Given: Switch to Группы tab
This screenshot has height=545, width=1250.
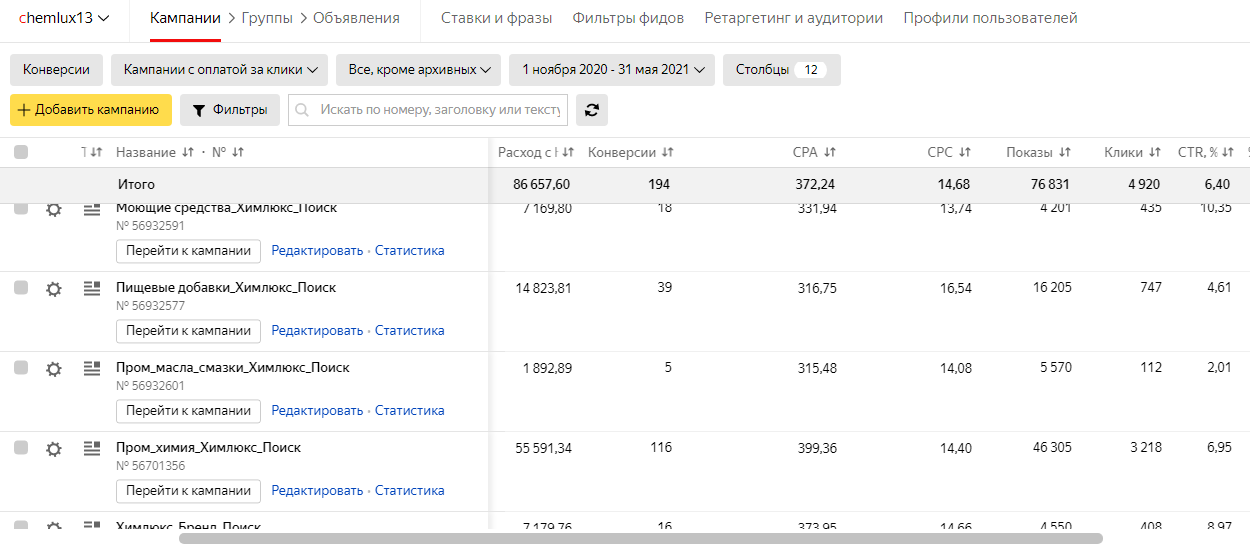Looking at the screenshot, I should coord(268,18).
